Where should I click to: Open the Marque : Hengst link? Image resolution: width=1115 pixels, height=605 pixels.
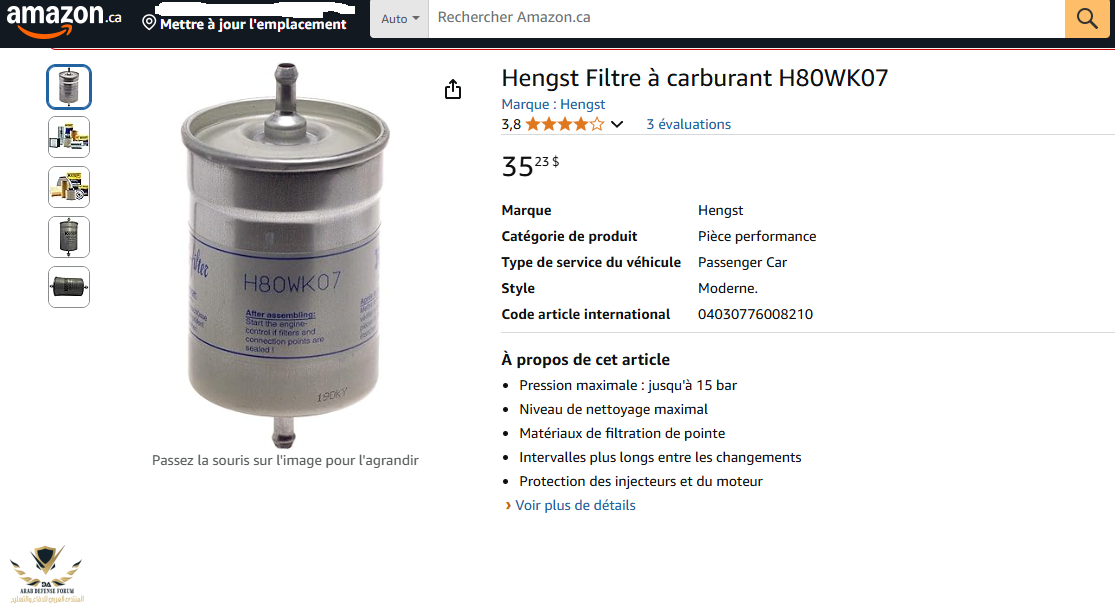(x=553, y=105)
